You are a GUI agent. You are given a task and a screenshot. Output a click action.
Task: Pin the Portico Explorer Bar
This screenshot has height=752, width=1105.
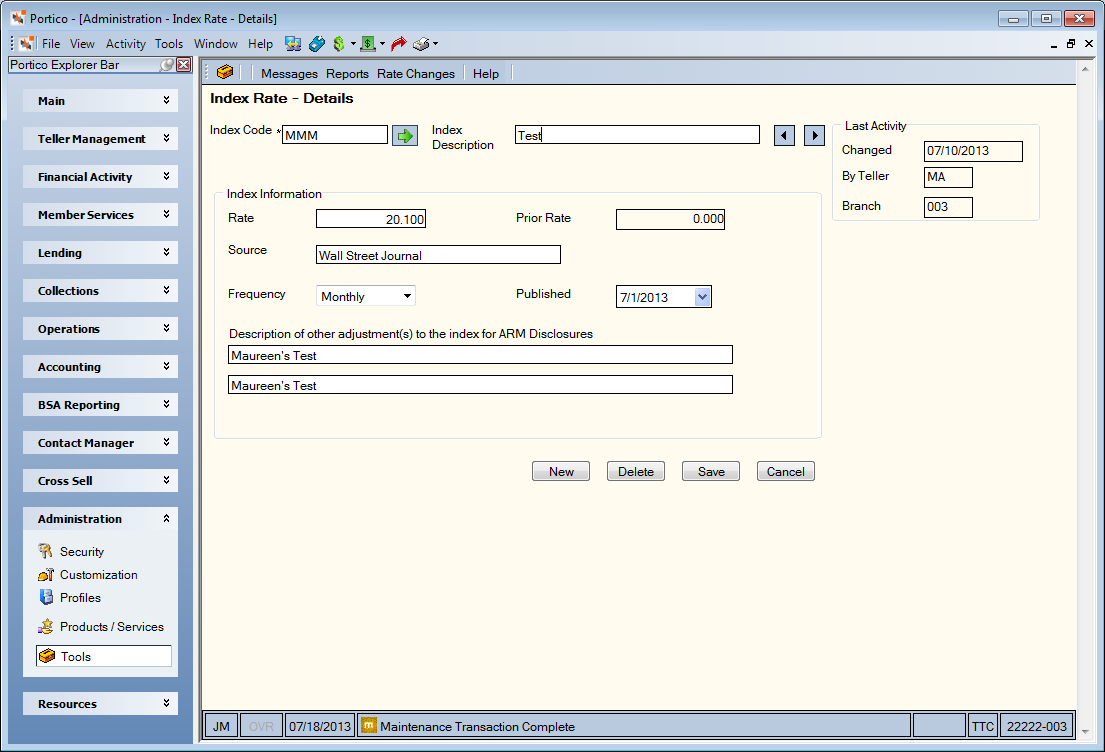click(166, 65)
